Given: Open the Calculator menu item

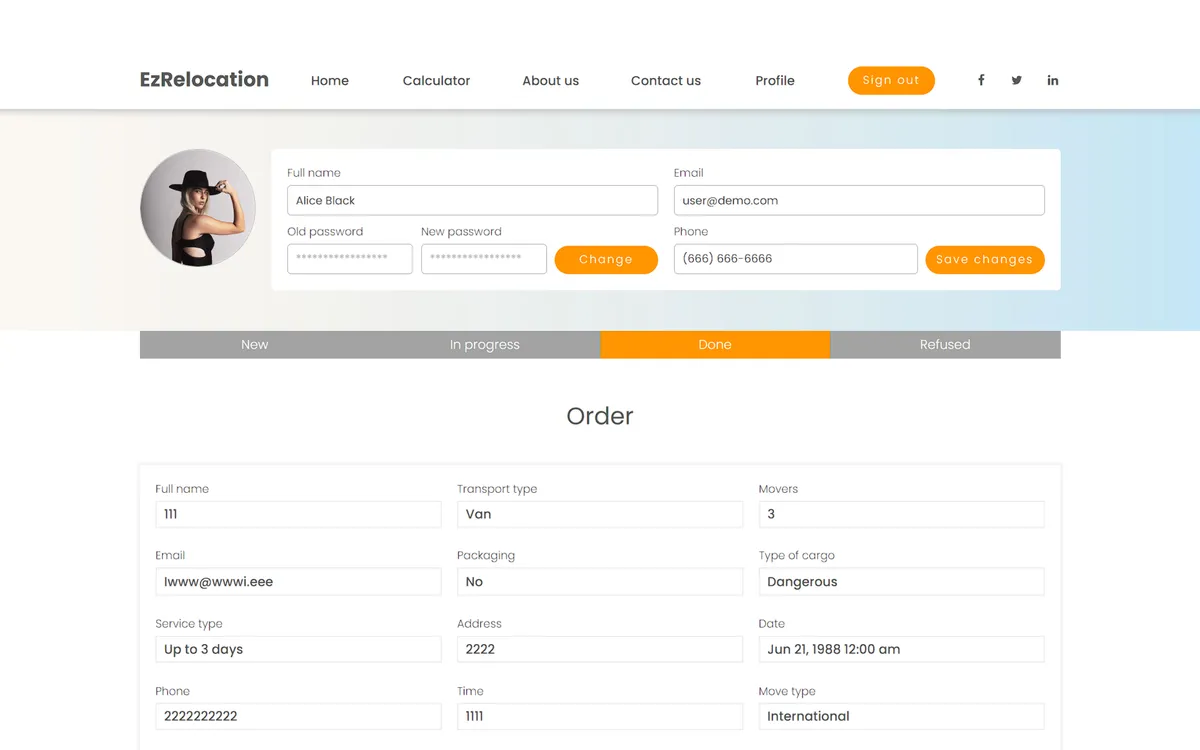Looking at the screenshot, I should point(436,80).
